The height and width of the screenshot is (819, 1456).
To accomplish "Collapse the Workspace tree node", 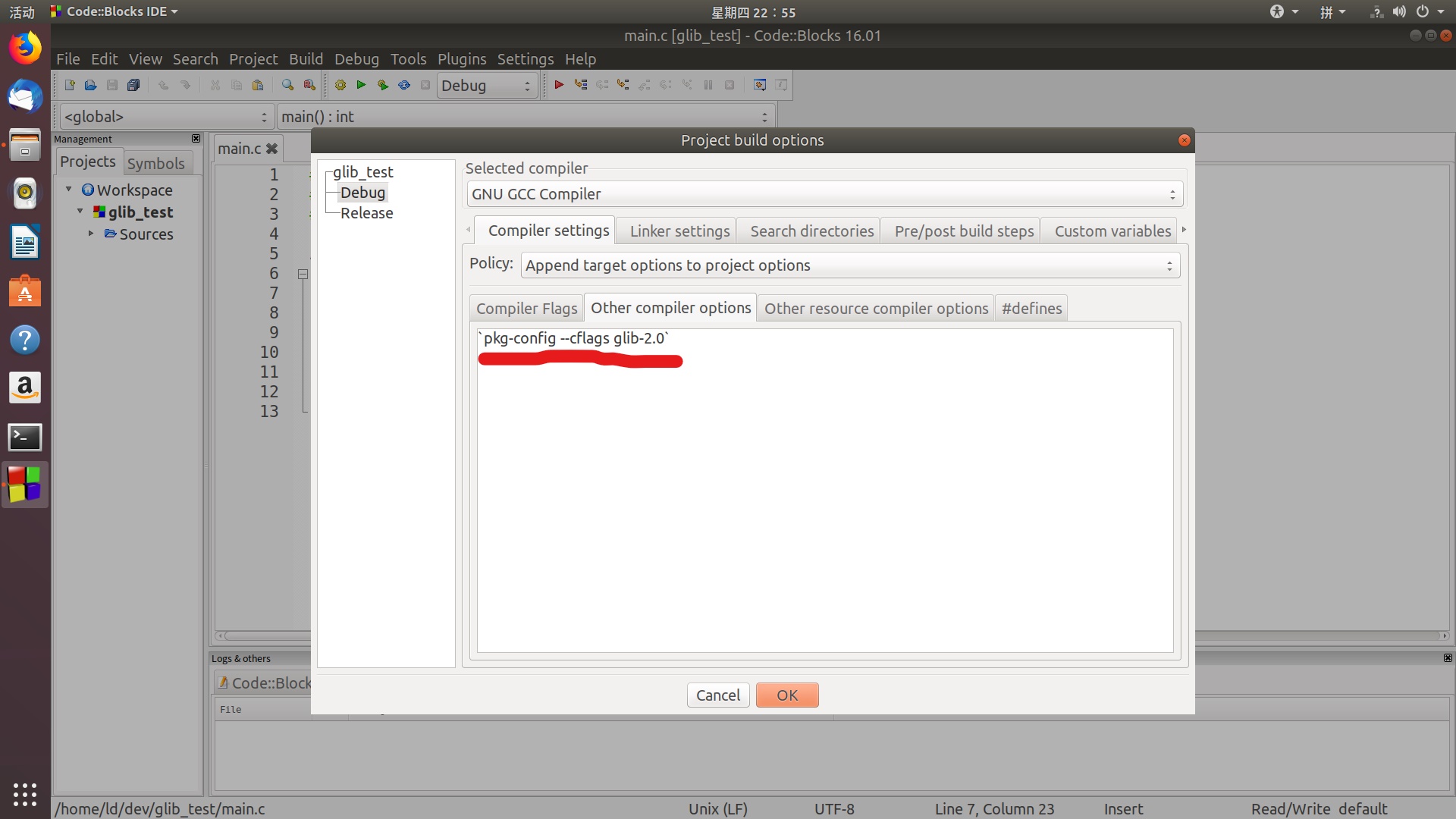I will pyautogui.click(x=69, y=190).
